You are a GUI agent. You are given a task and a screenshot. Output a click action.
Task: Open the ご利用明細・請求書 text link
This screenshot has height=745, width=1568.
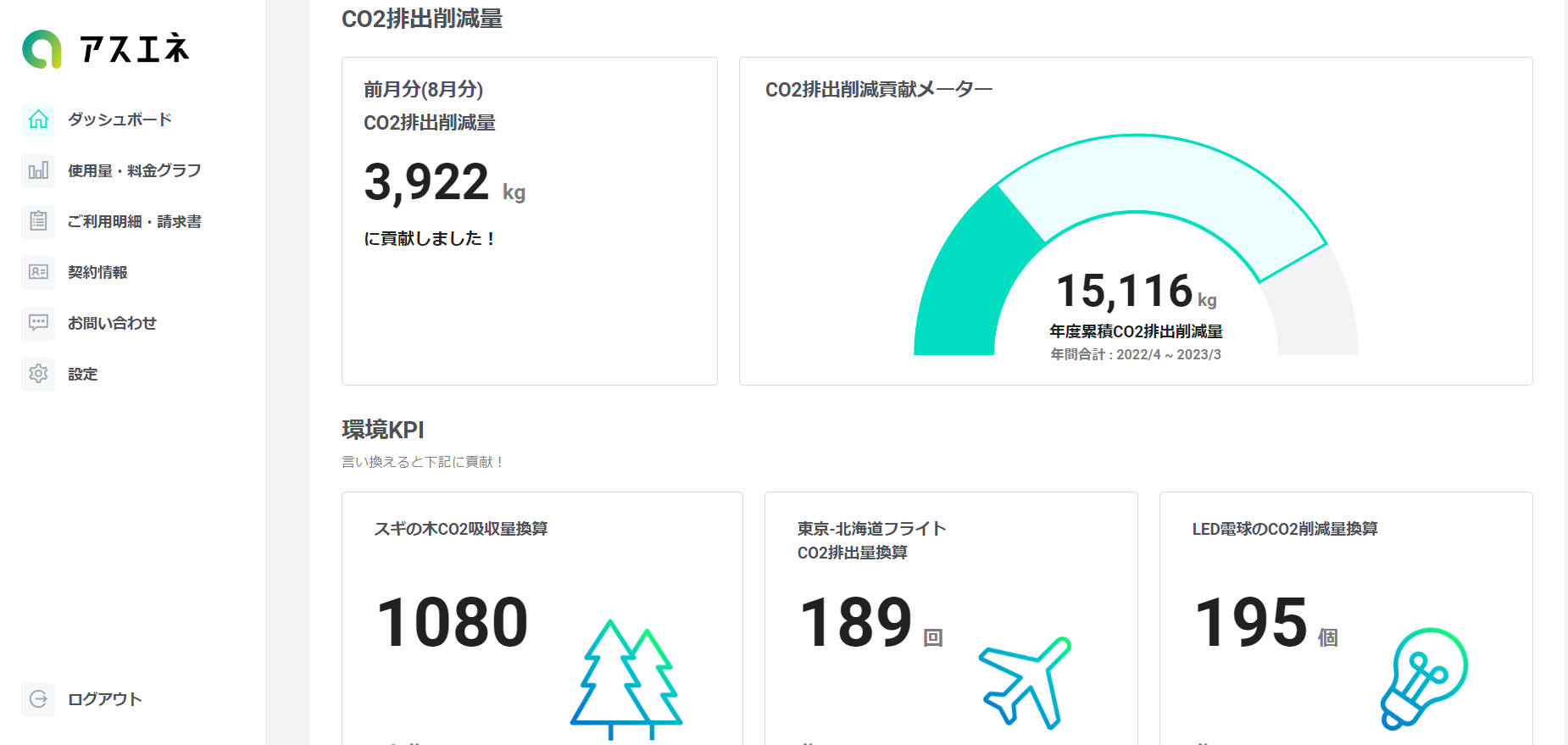134,221
